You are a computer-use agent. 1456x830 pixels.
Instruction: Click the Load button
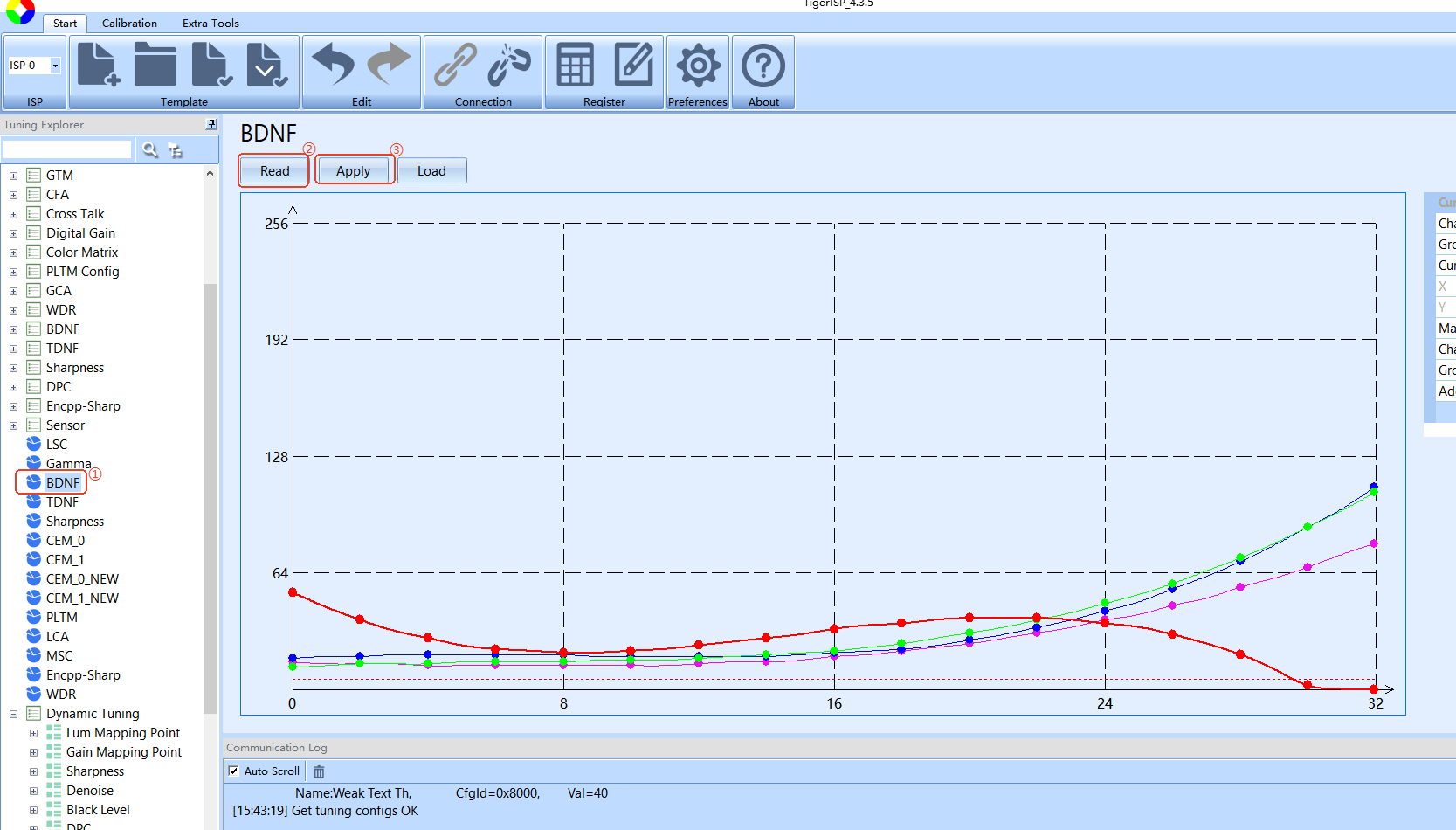pyautogui.click(x=431, y=171)
